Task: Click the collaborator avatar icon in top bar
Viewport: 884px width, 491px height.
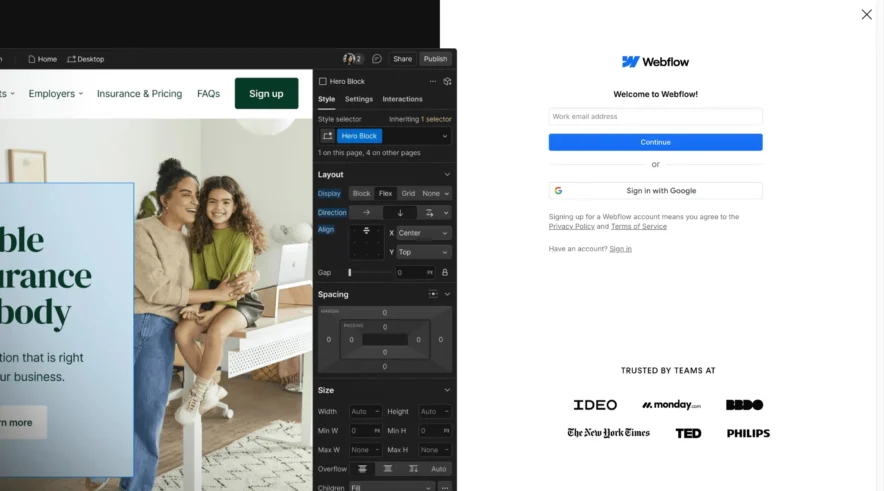Action: (x=349, y=59)
